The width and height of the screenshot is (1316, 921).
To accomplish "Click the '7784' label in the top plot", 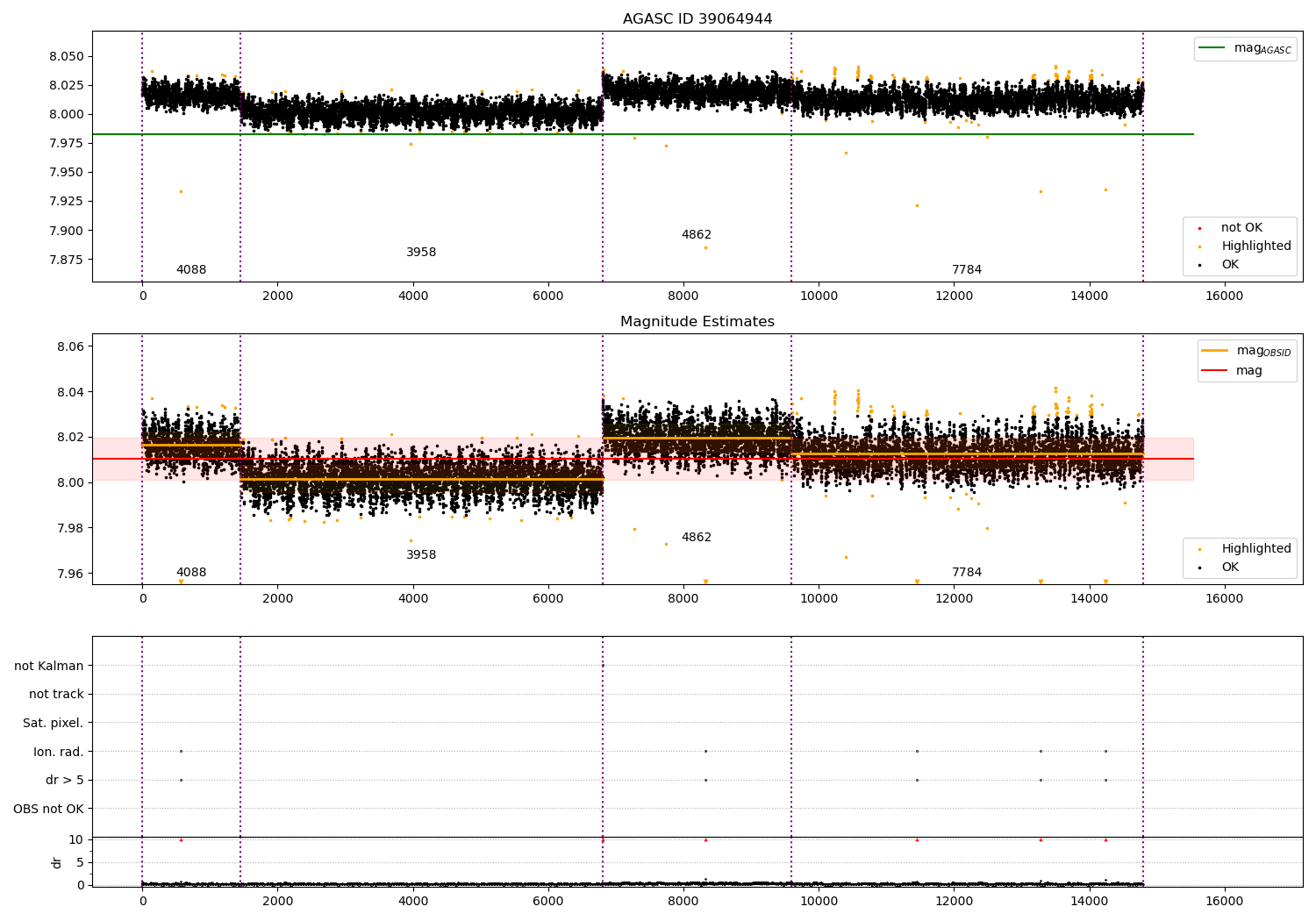I will (967, 270).
